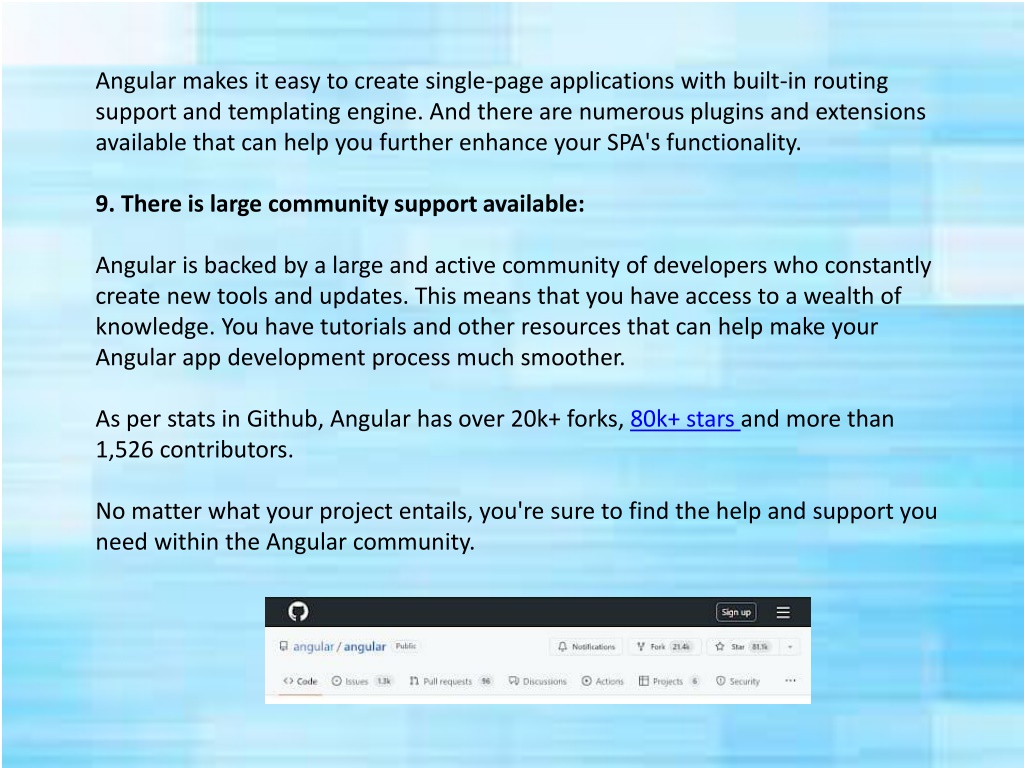Click the Notifications bell button

(586, 647)
